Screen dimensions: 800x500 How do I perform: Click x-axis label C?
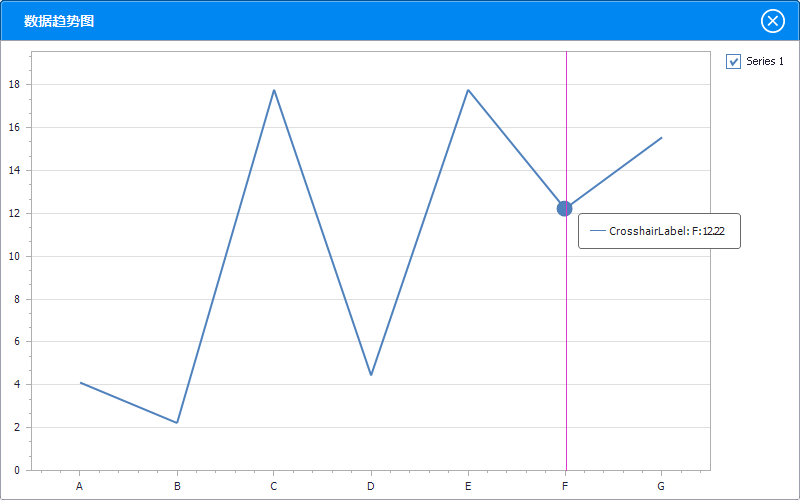273,486
